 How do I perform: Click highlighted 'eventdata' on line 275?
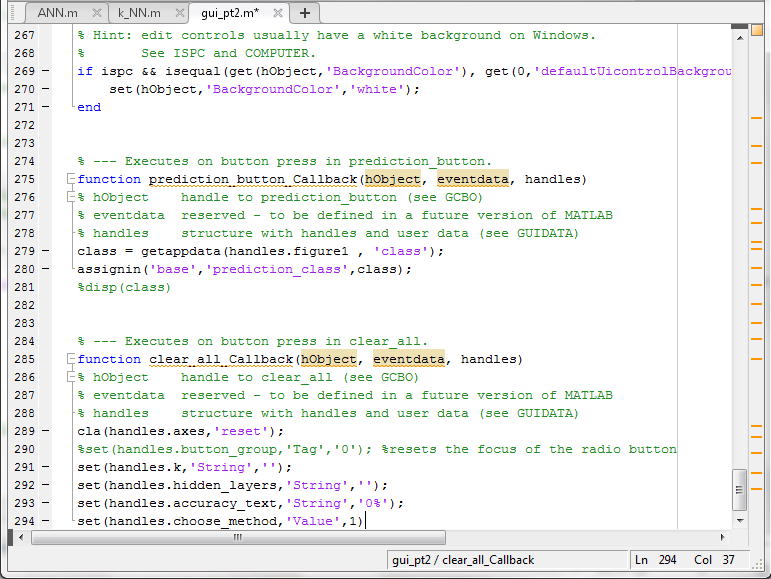pos(473,179)
